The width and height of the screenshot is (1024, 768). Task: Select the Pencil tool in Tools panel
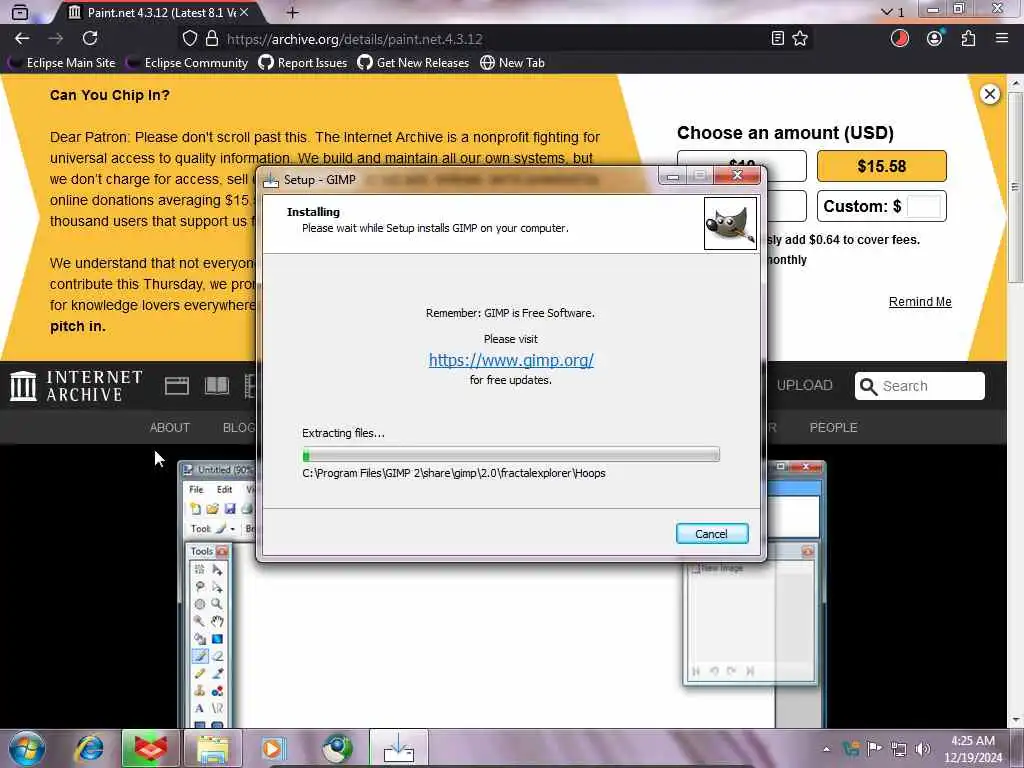tap(200, 673)
